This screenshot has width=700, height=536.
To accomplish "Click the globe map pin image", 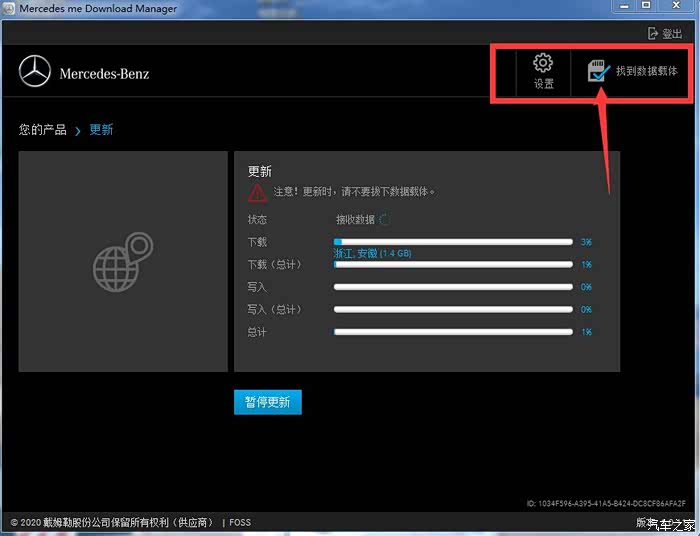I will point(122,262).
